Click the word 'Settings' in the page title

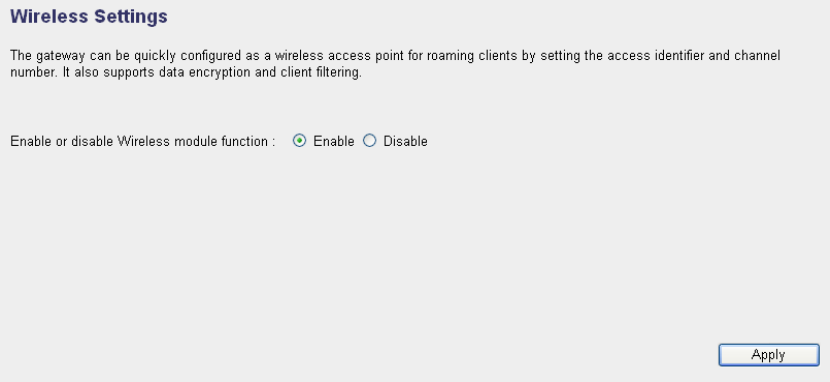tap(131, 16)
